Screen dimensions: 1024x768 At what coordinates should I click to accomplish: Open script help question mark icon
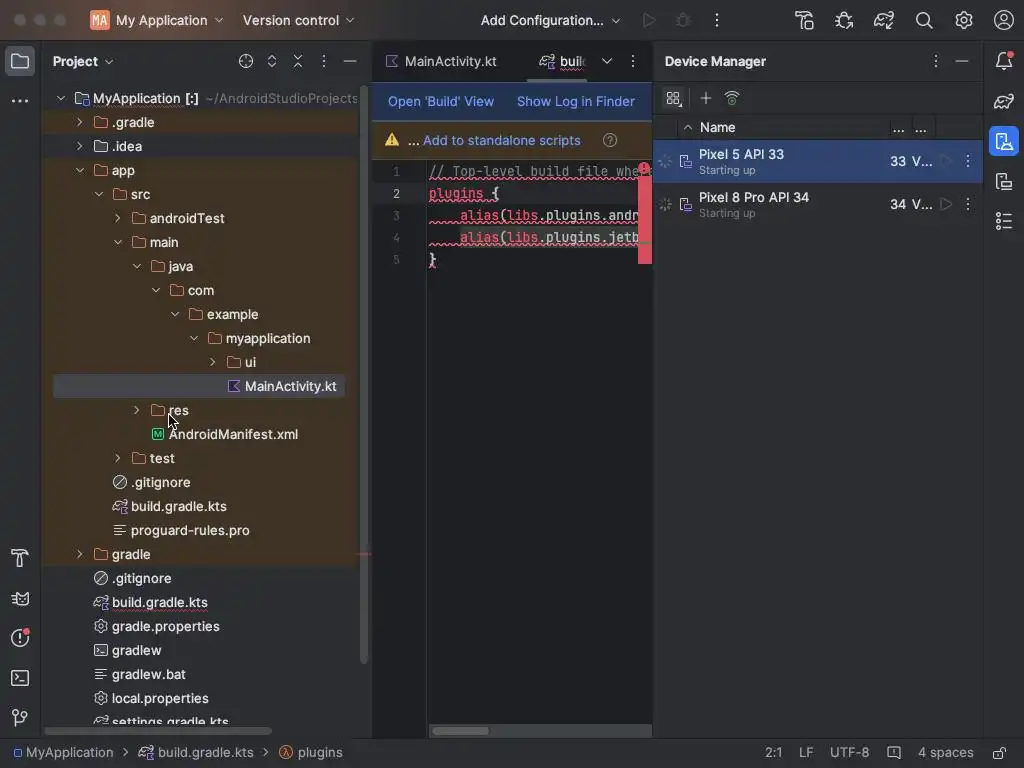(x=610, y=140)
